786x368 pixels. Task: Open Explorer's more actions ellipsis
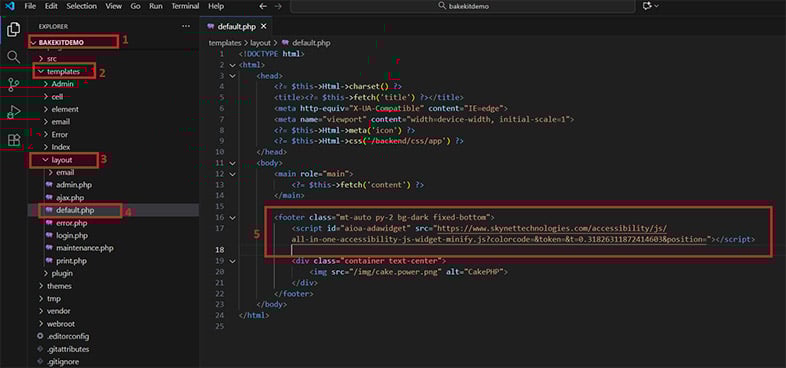[x=186, y=26]
